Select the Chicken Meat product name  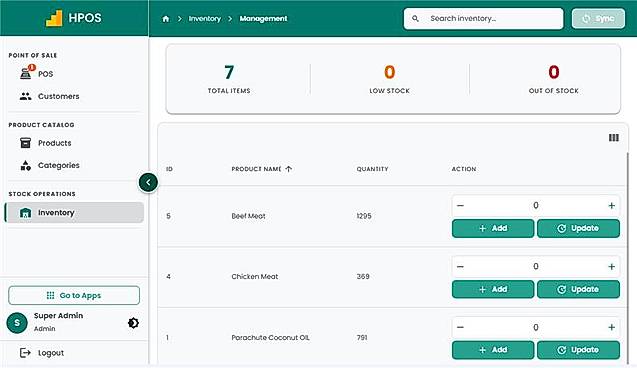255,277
